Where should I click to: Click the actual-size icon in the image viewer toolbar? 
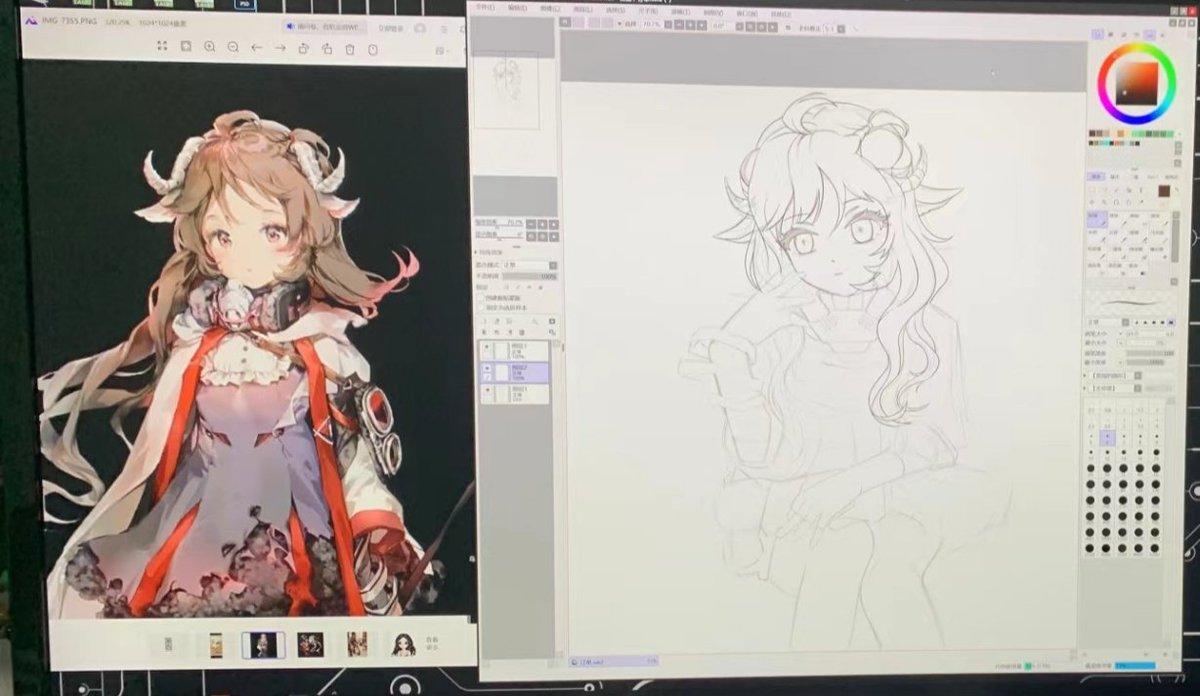pos(185,46)
